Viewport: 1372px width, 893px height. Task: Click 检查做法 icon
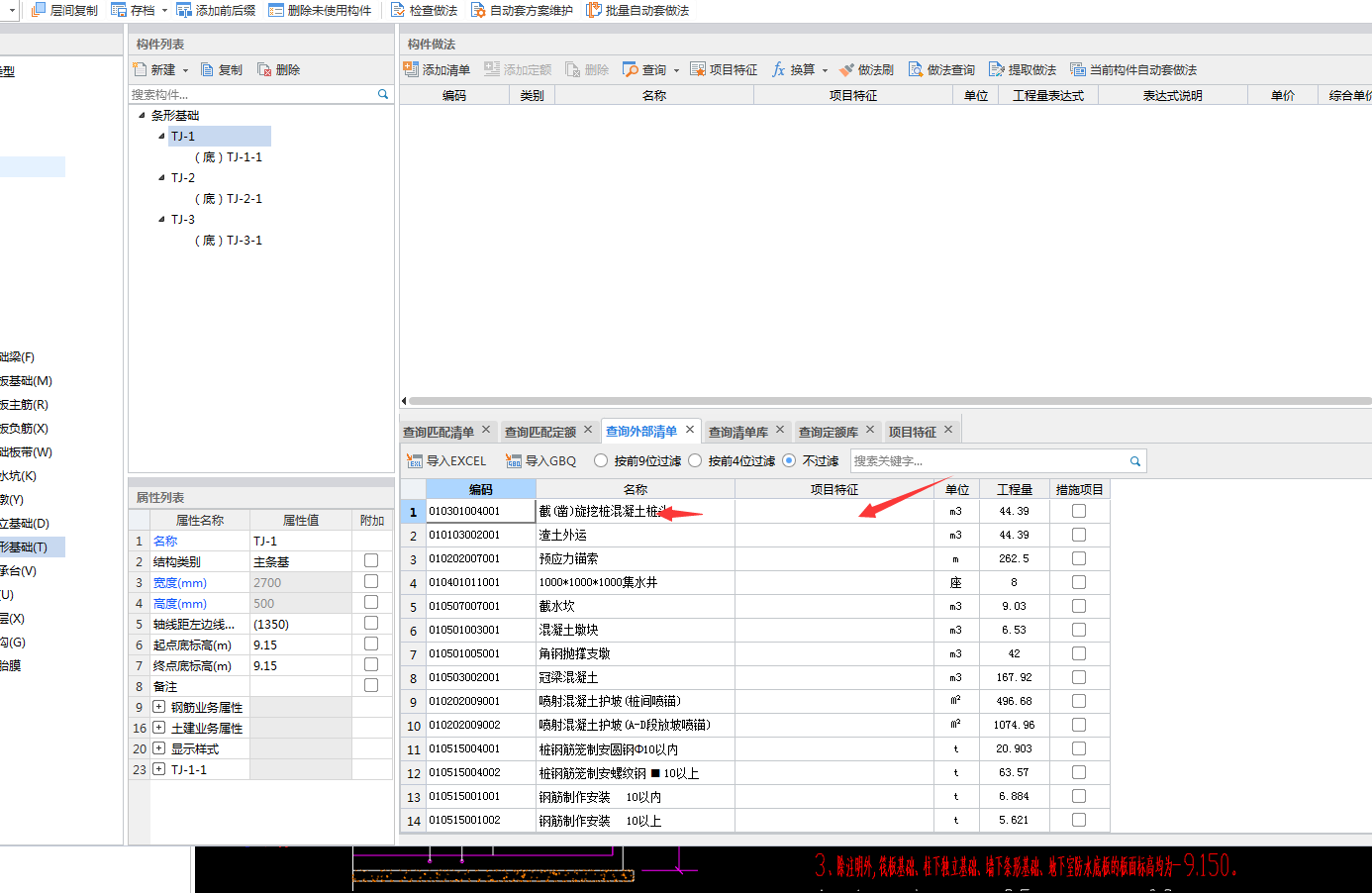(398, 10)
